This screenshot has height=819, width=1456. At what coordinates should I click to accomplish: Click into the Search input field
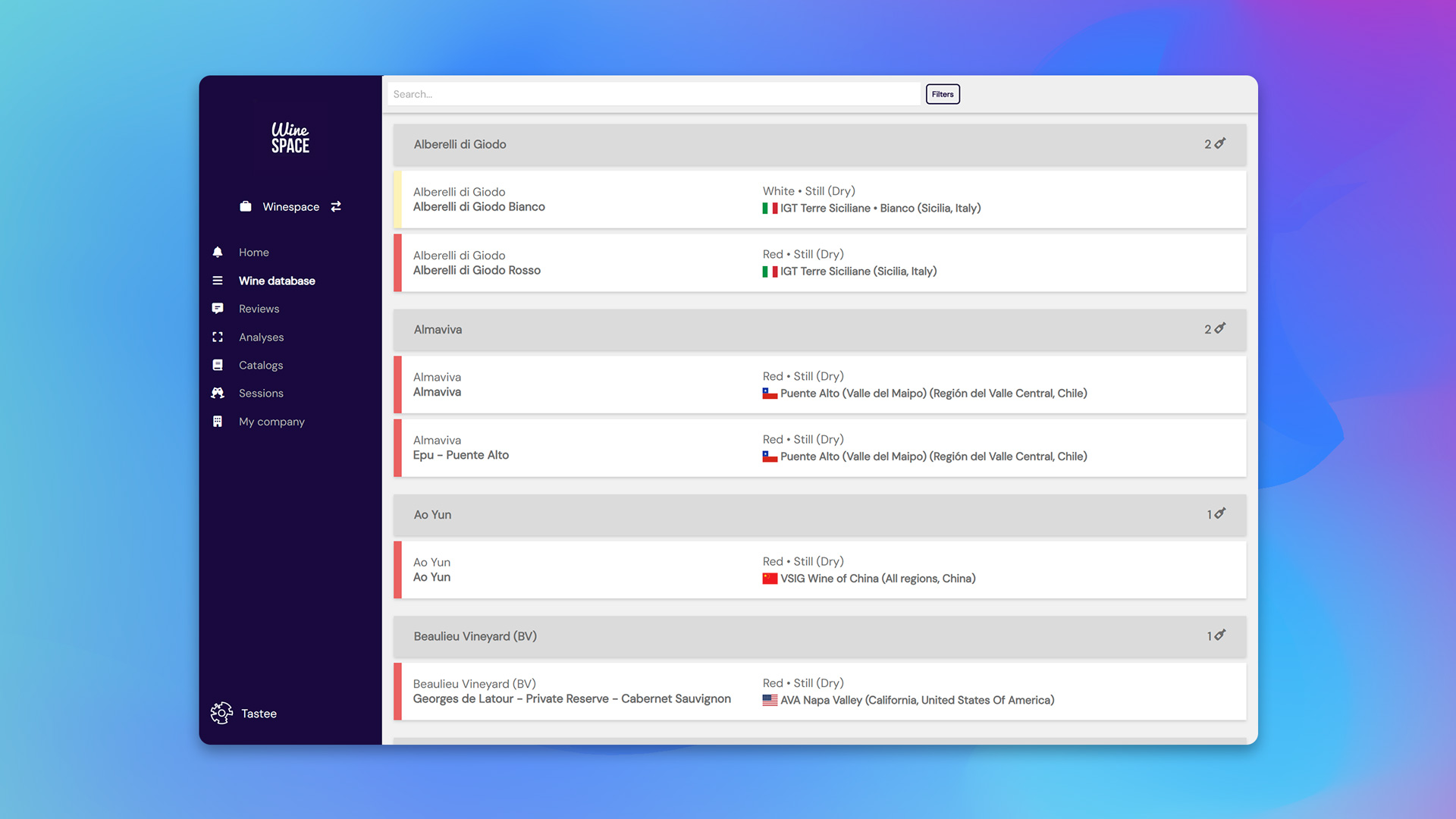[652, 94]
